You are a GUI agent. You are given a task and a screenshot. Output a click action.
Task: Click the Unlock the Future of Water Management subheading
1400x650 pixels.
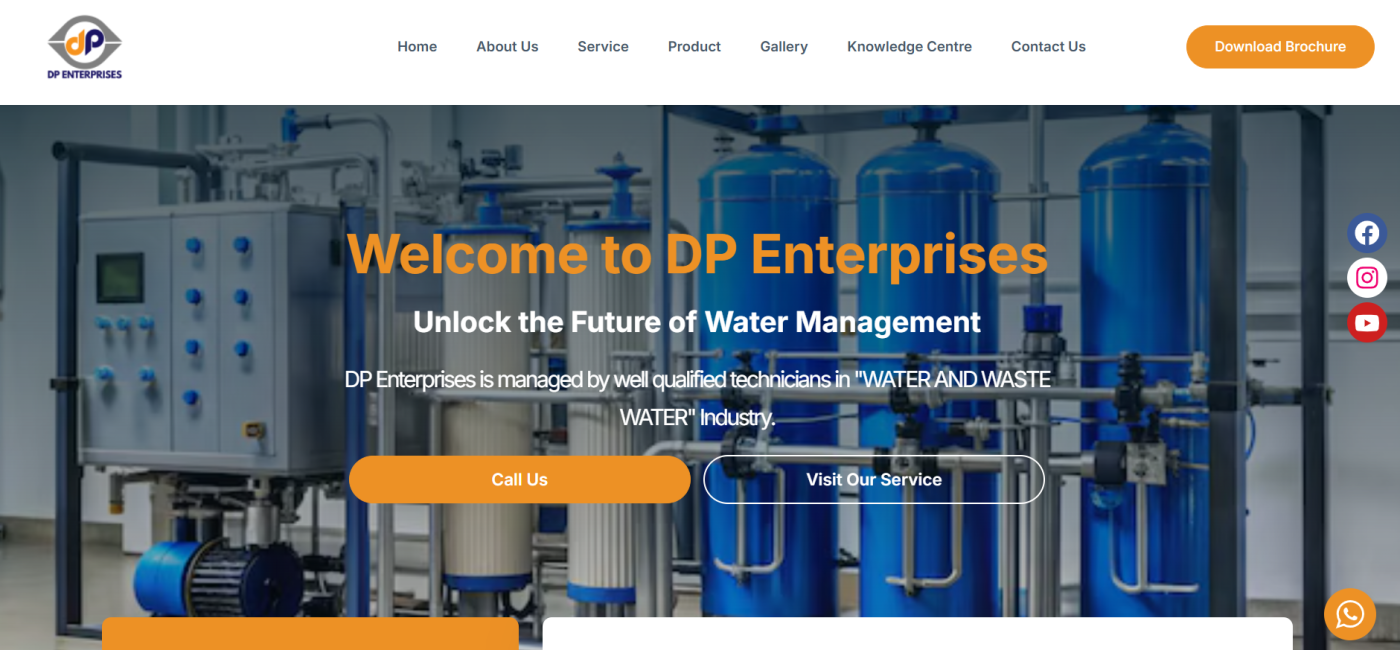697,322
